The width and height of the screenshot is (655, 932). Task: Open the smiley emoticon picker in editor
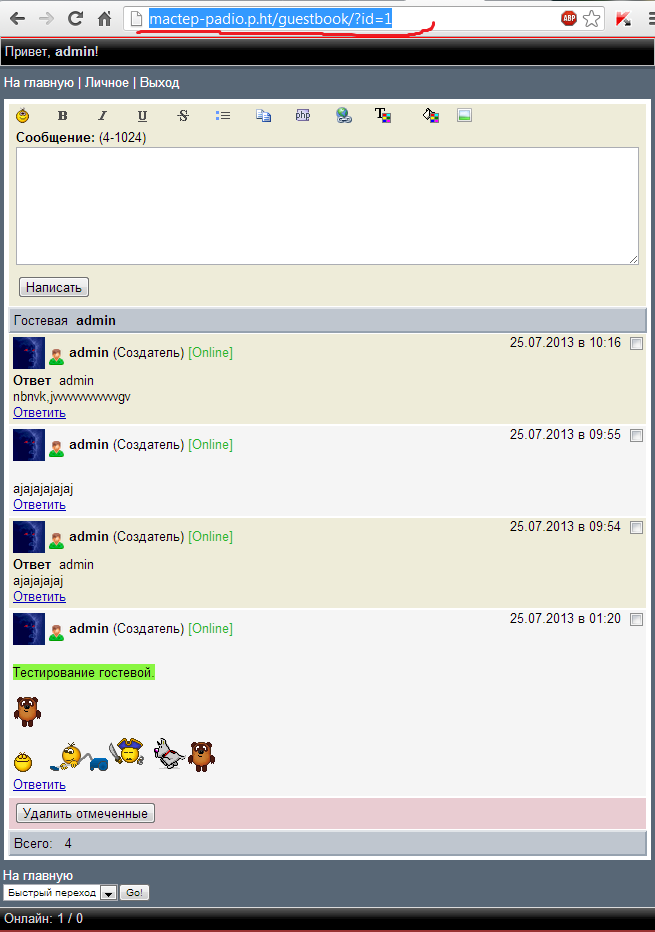coord(23,115)
